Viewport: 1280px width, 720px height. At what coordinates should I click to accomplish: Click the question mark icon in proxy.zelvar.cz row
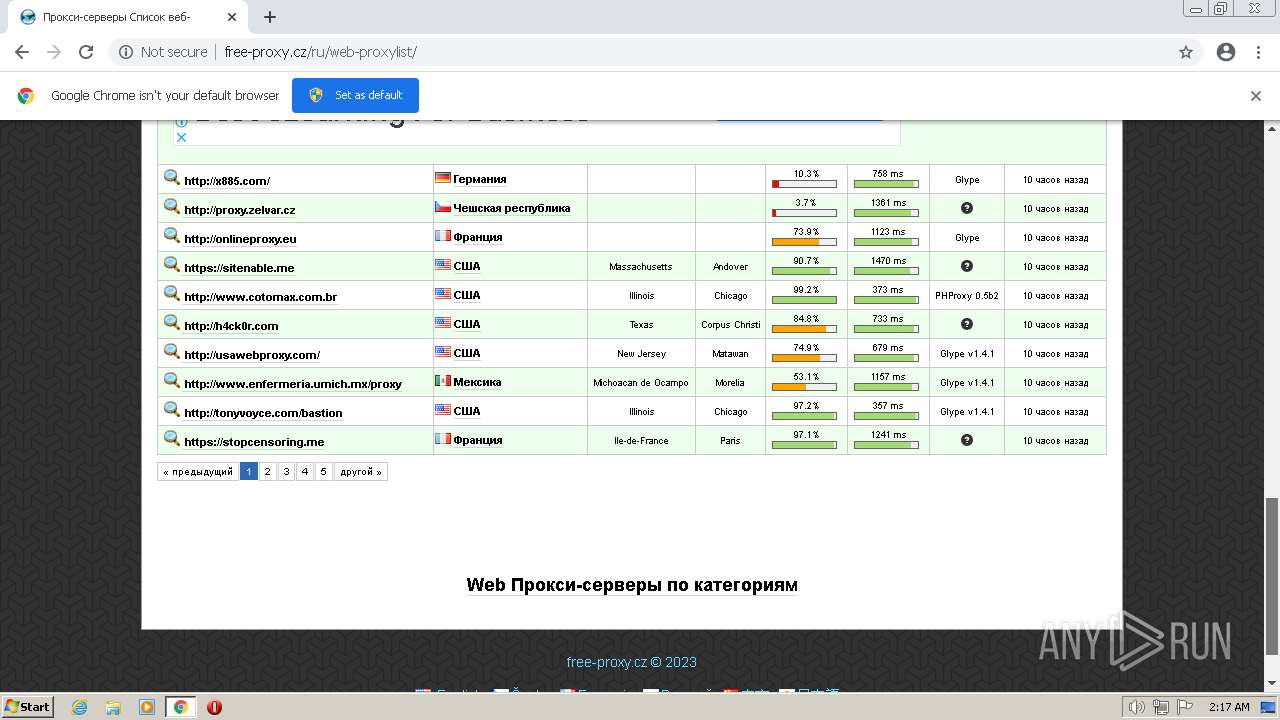(967, 208)
